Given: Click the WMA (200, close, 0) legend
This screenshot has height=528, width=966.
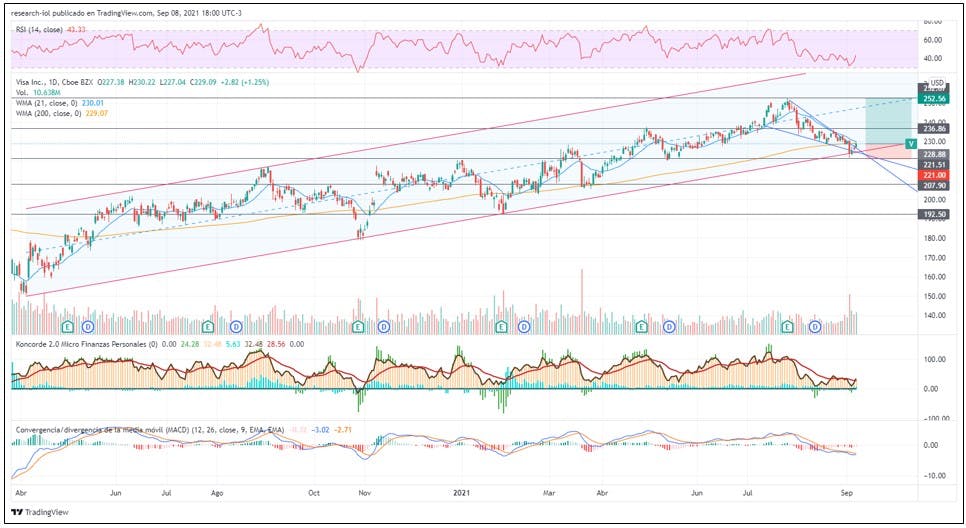Looking at the screenshot, I should (49, 113).
